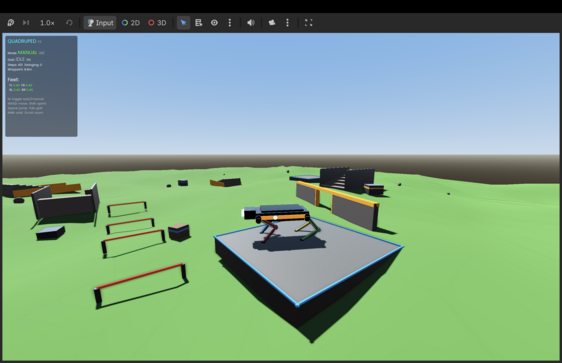Click the list select mode icon
Screen dimensions: 562x363
point(199,23)
